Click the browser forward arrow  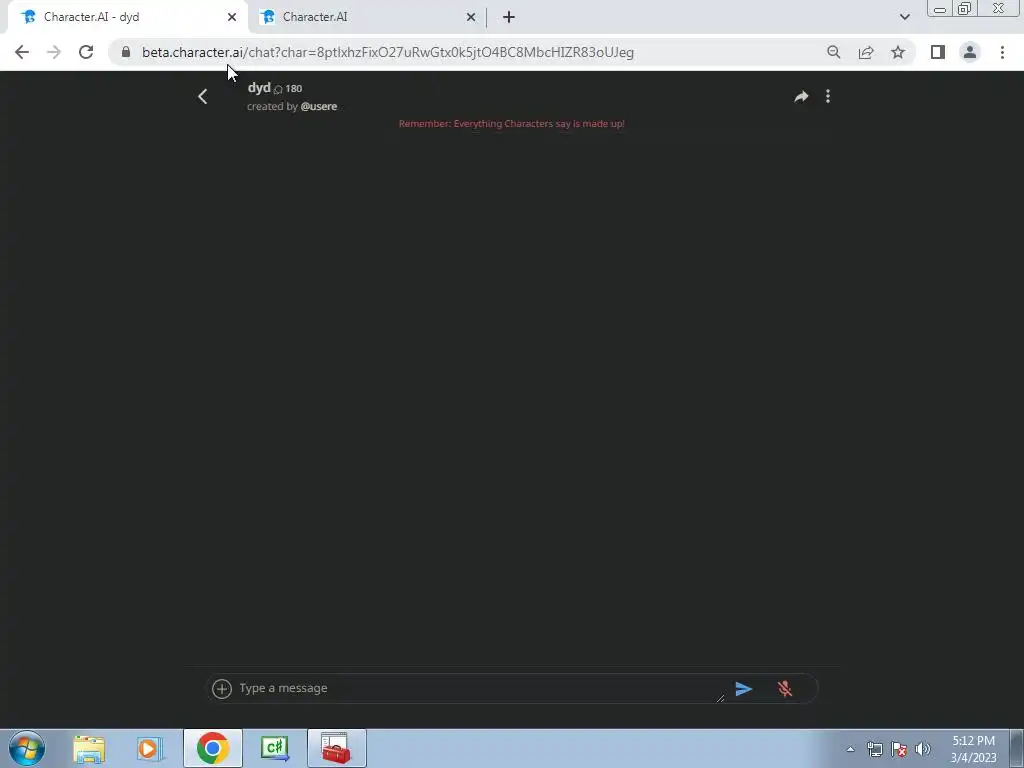[x=54, y=52]
